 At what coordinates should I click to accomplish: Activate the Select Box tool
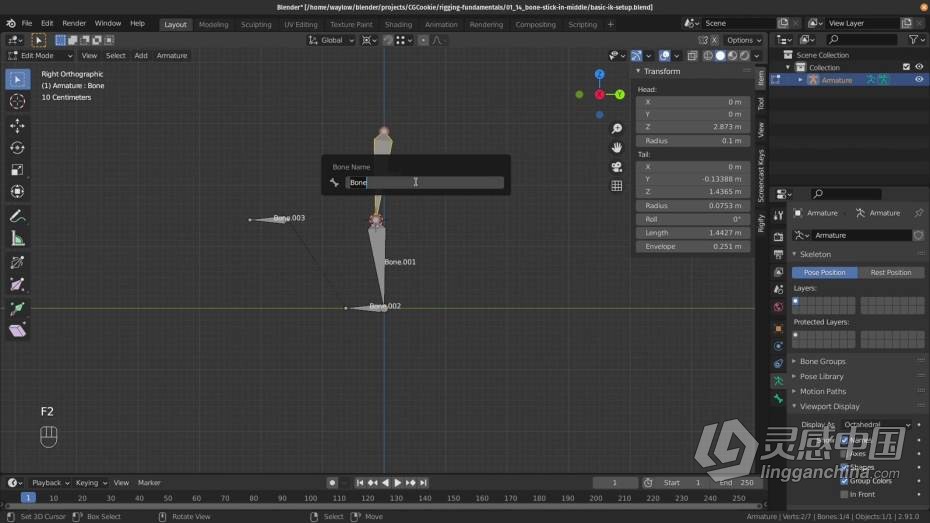point(17,79)
